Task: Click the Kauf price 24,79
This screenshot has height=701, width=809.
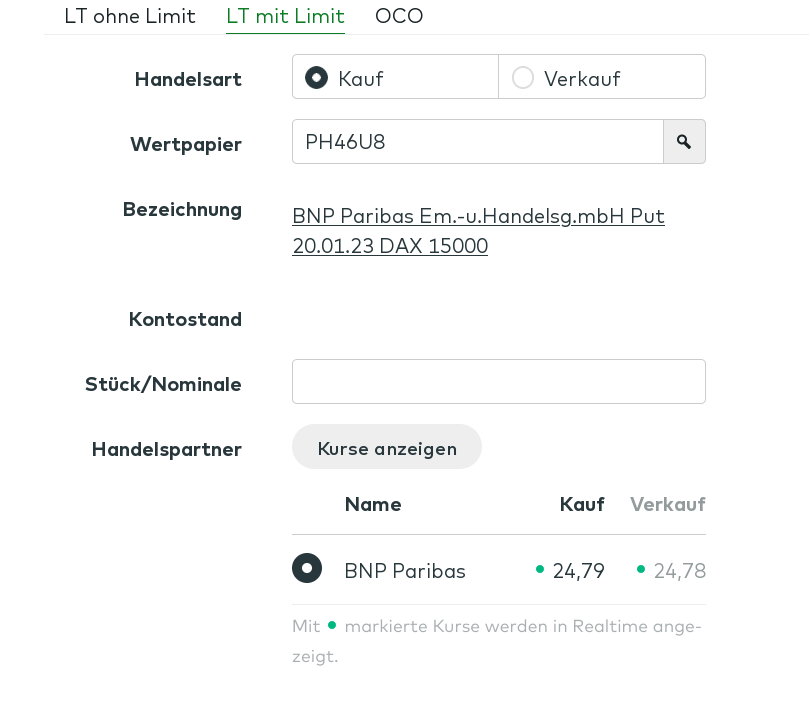Action: coord(579,571)
